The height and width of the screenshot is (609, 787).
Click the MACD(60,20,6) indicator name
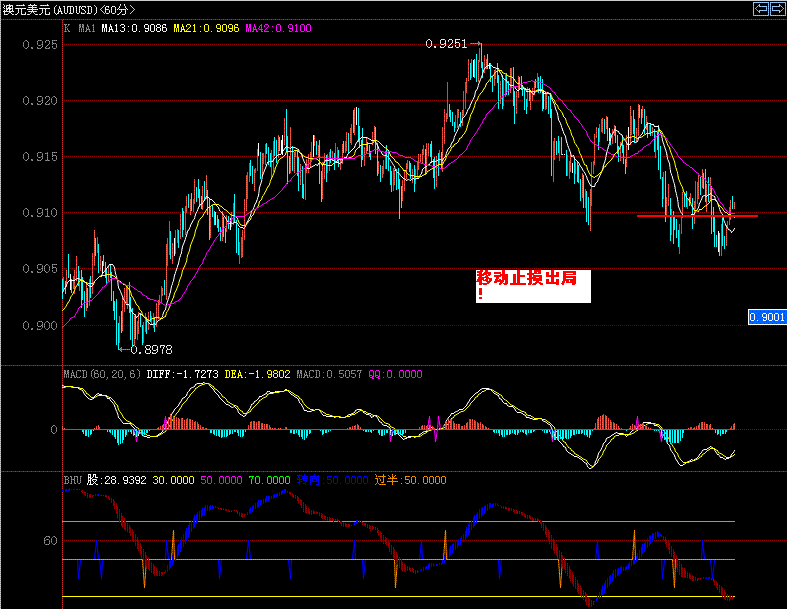(x=102, y=374)
